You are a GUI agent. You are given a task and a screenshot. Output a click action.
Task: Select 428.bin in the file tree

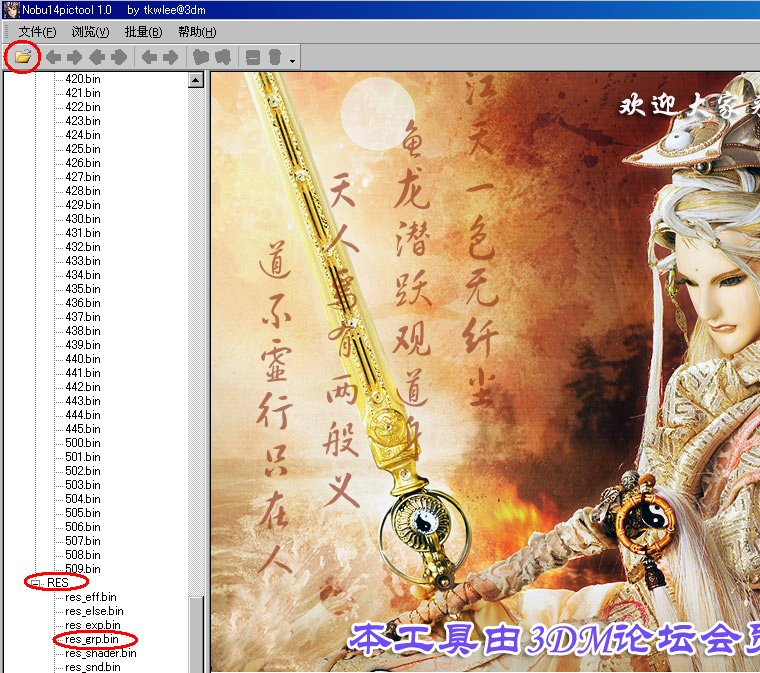pos(83,191)
